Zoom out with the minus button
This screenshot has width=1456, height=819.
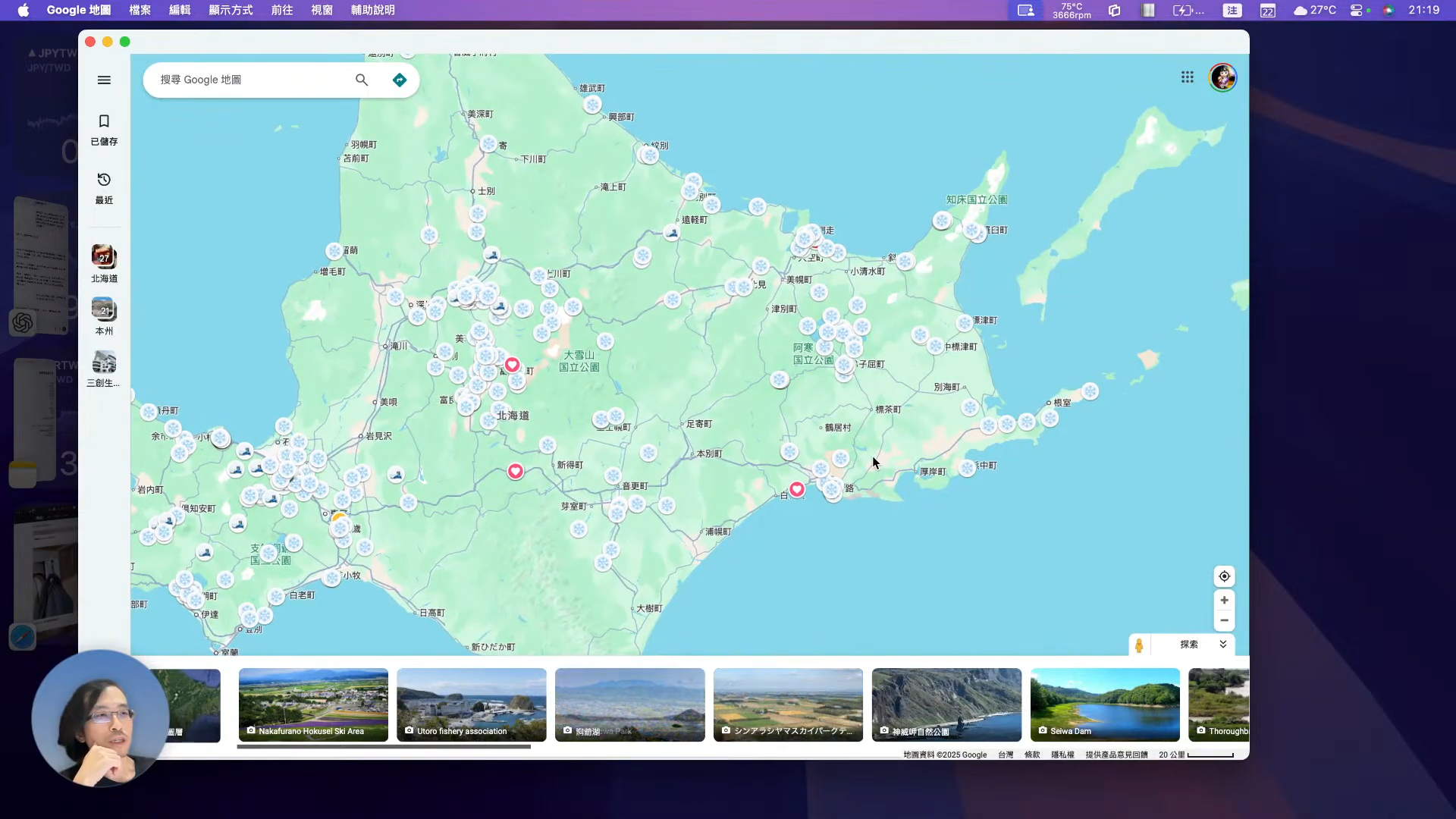tap(1224, 620)
